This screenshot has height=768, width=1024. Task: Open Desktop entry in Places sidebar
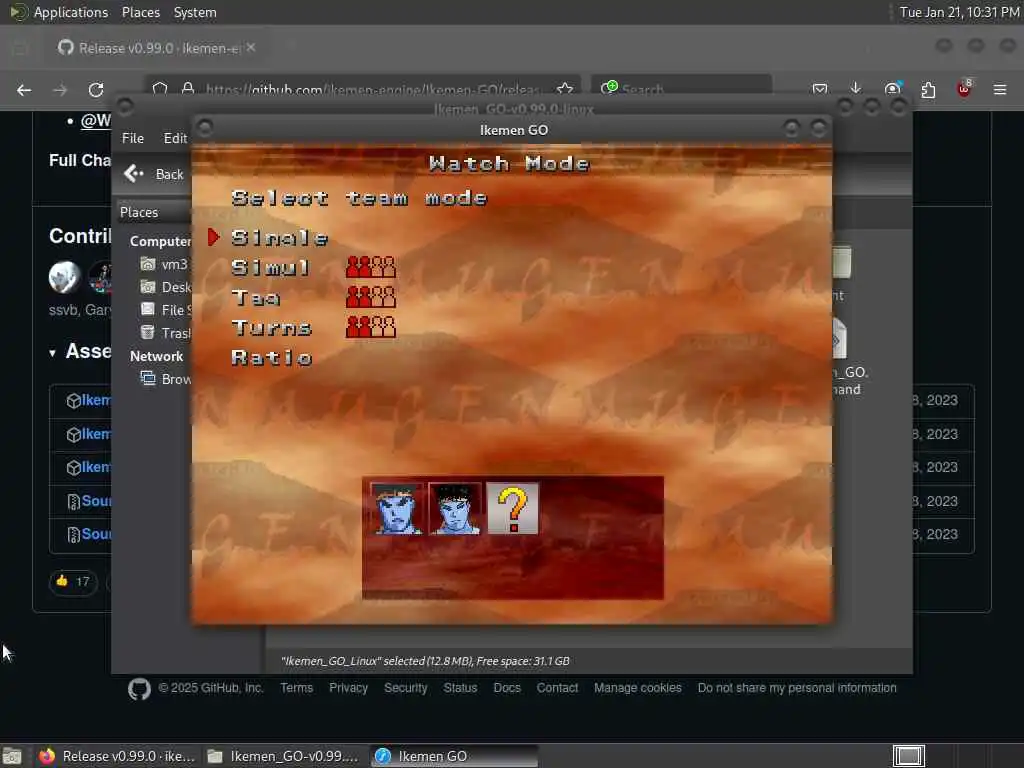[165, 287]
